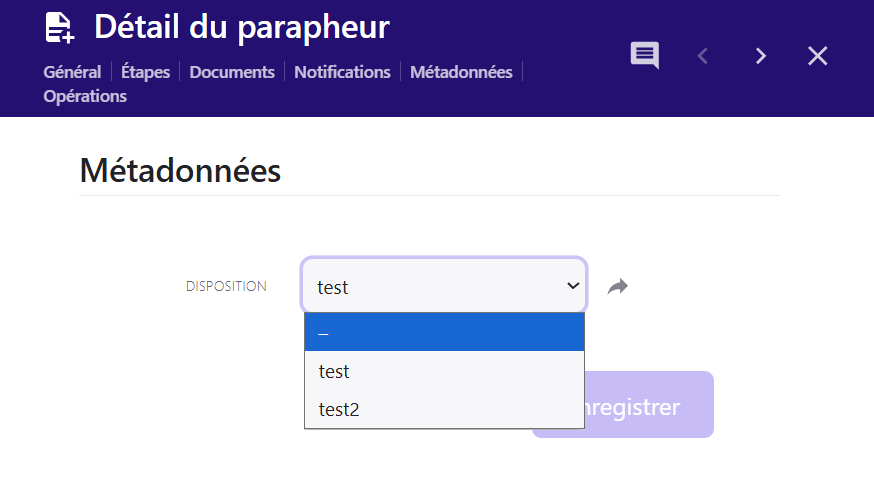Go to next parapheur with right arrow
Viewport: 874px width, 486px height.
click(761, 56)
